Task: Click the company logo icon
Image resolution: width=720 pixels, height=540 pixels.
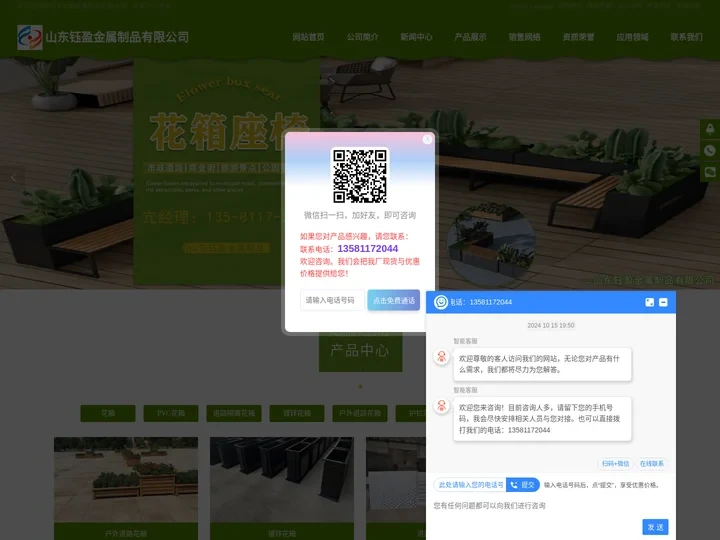Action: coord(30,37)
